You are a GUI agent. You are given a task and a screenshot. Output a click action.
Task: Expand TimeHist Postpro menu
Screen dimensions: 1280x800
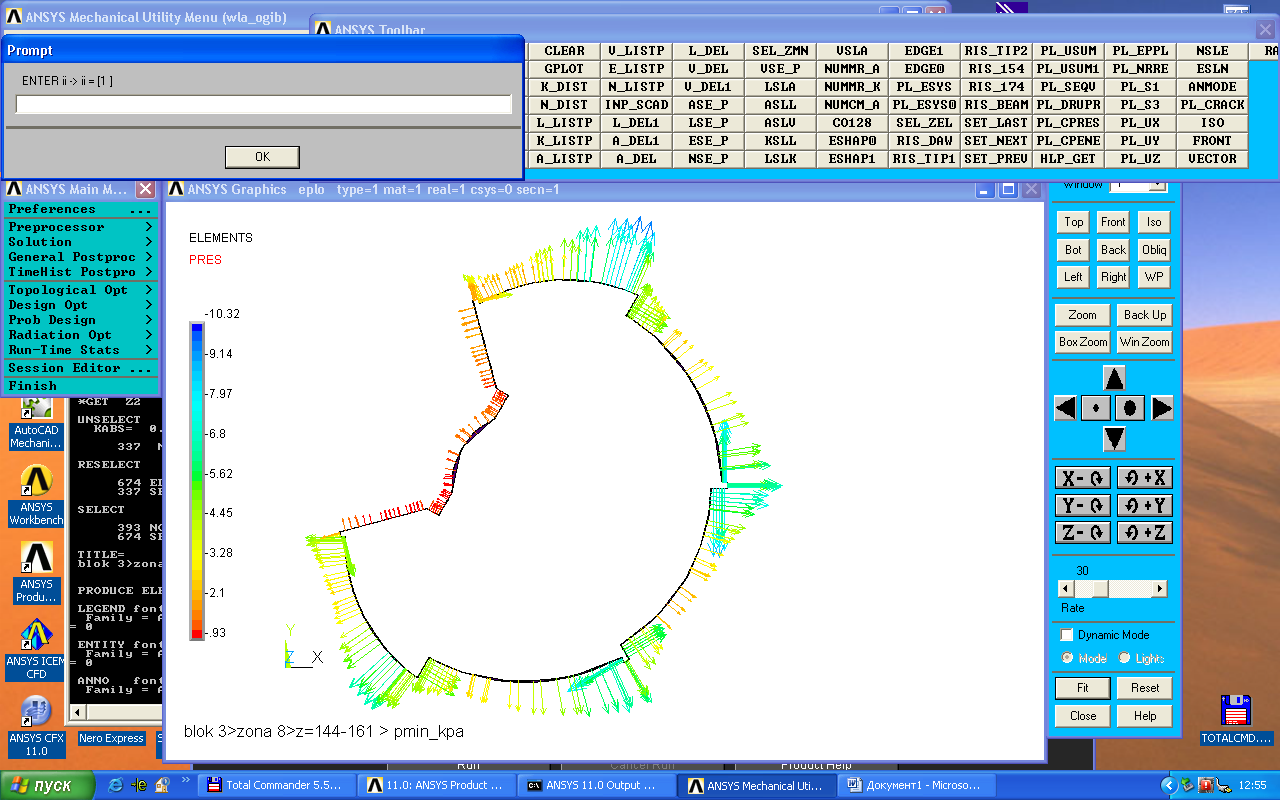[x=80, y=272]
